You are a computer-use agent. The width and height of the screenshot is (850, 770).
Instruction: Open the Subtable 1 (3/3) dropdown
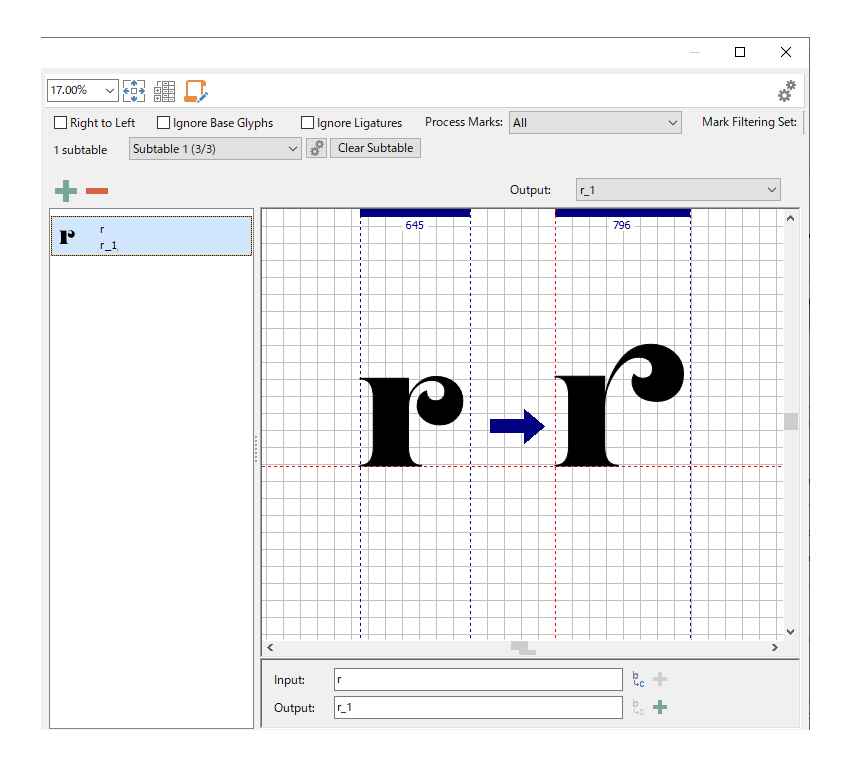215,148
